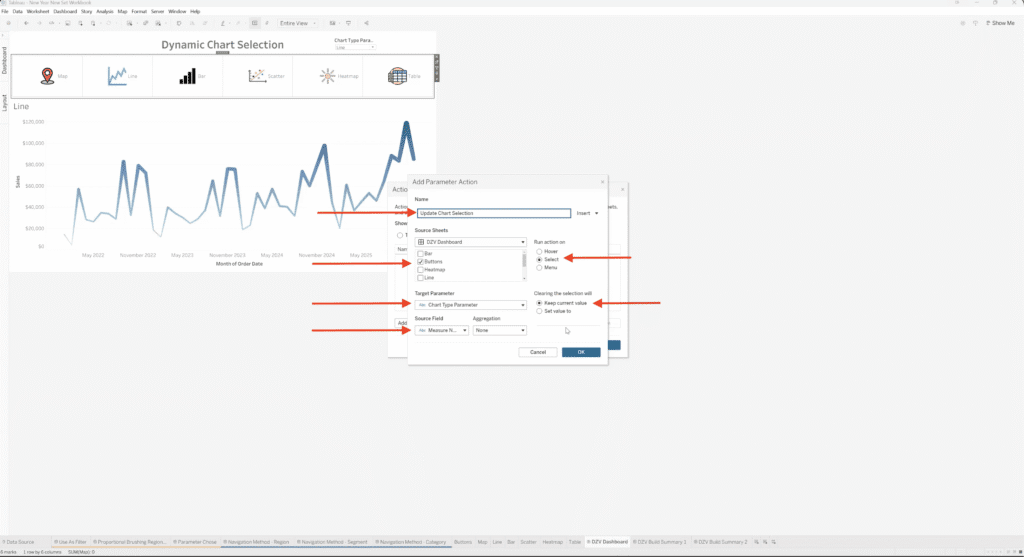Select the Hover radio button
The width and height of the screenshot is (1024, 557).
coord(540,251)
